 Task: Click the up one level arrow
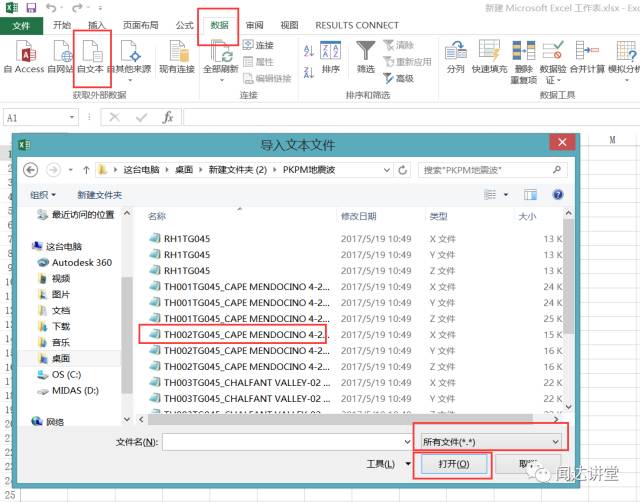pos(86,170)
